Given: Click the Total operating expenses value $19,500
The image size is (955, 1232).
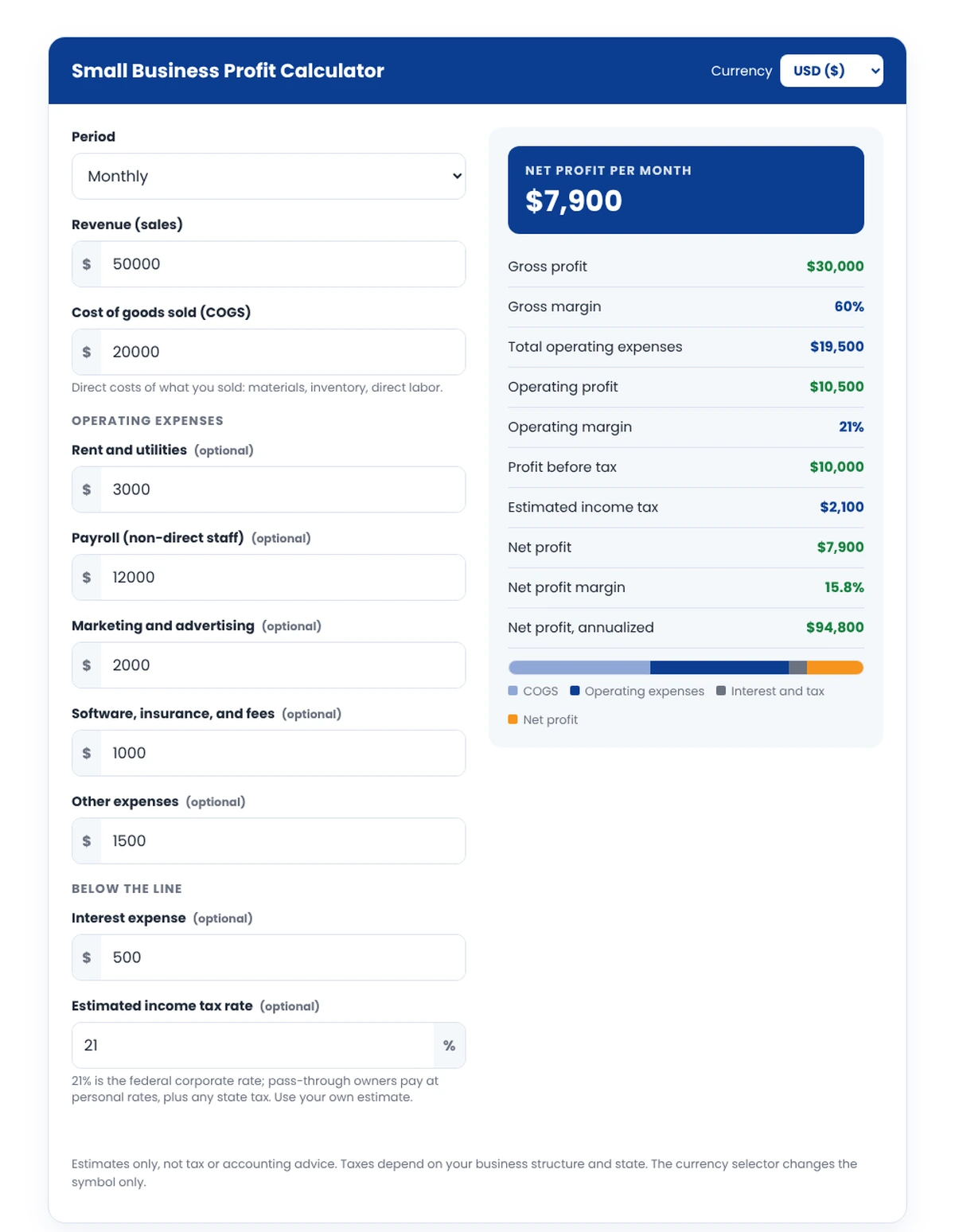Looking at the screenshot, I should 837,347.
